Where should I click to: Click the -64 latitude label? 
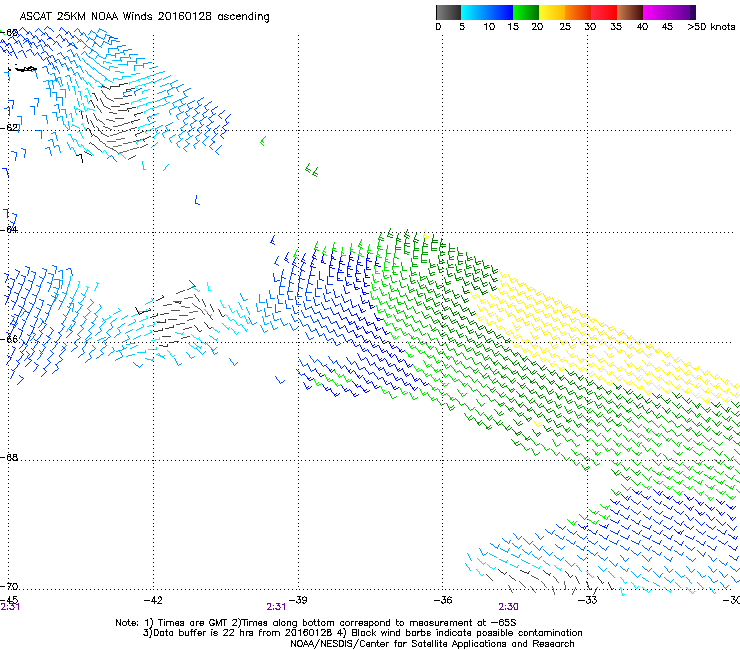pos(10,229)
